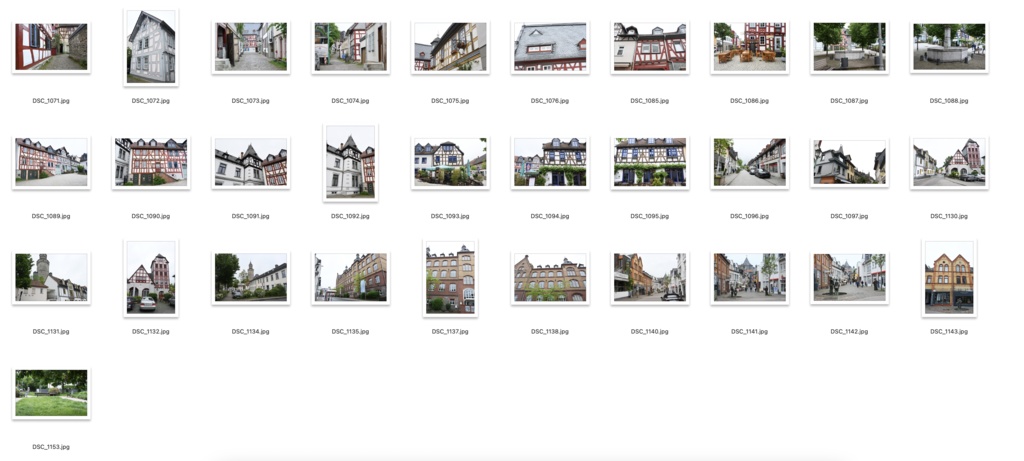1024x461 pixels.
Task: Click the DSC_1097.jpg thumbnail
Action: pyautogui.click(x=849, y=163)
